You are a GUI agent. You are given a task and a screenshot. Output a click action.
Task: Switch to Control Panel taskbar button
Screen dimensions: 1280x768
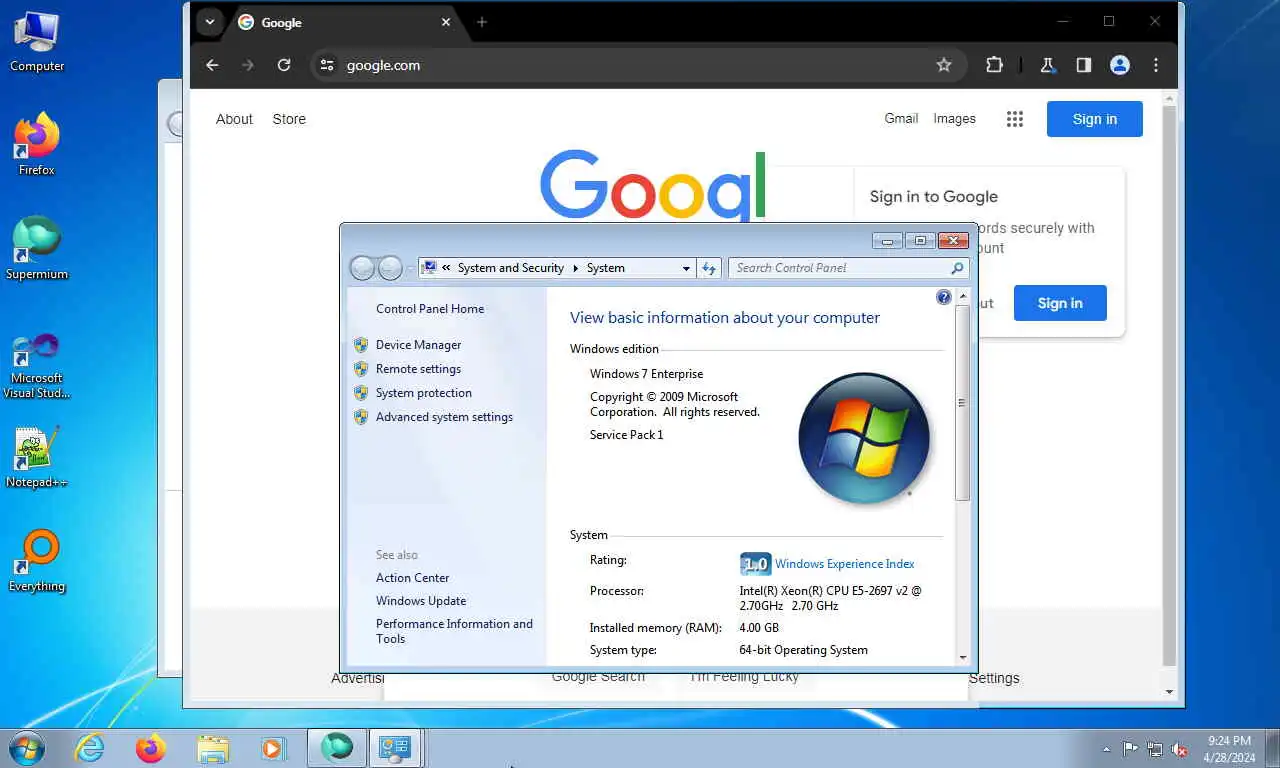(396, 748)
